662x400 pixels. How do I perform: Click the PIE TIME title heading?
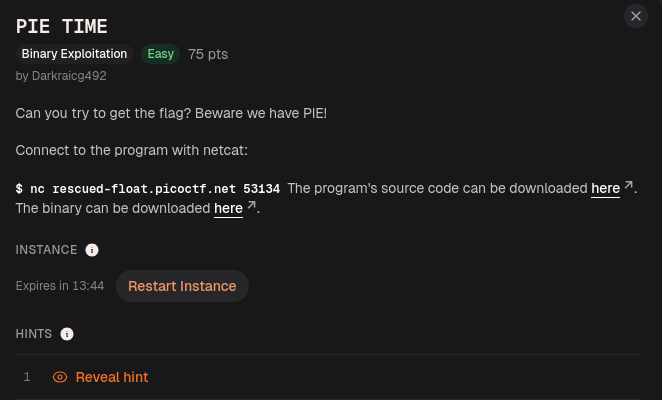62,27
